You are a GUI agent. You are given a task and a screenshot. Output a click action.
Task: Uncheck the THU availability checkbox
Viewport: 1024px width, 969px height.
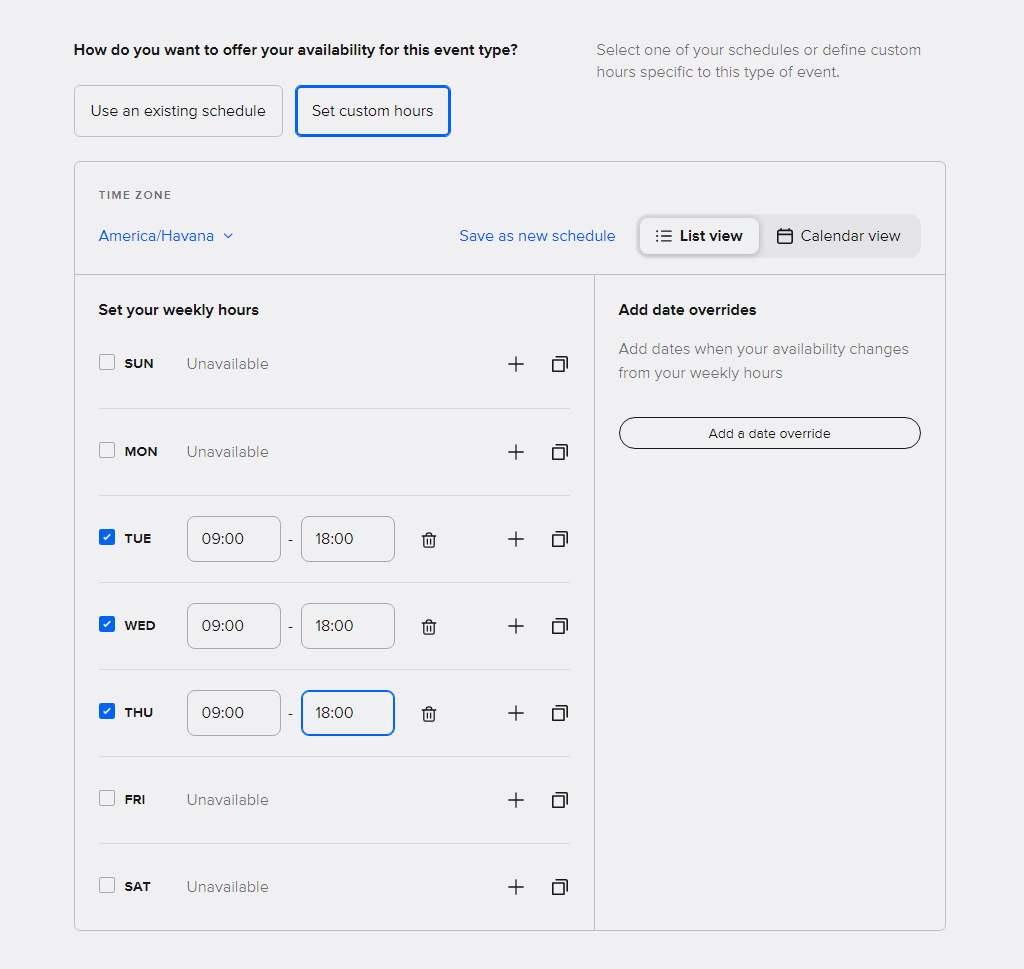pos(107,711)
